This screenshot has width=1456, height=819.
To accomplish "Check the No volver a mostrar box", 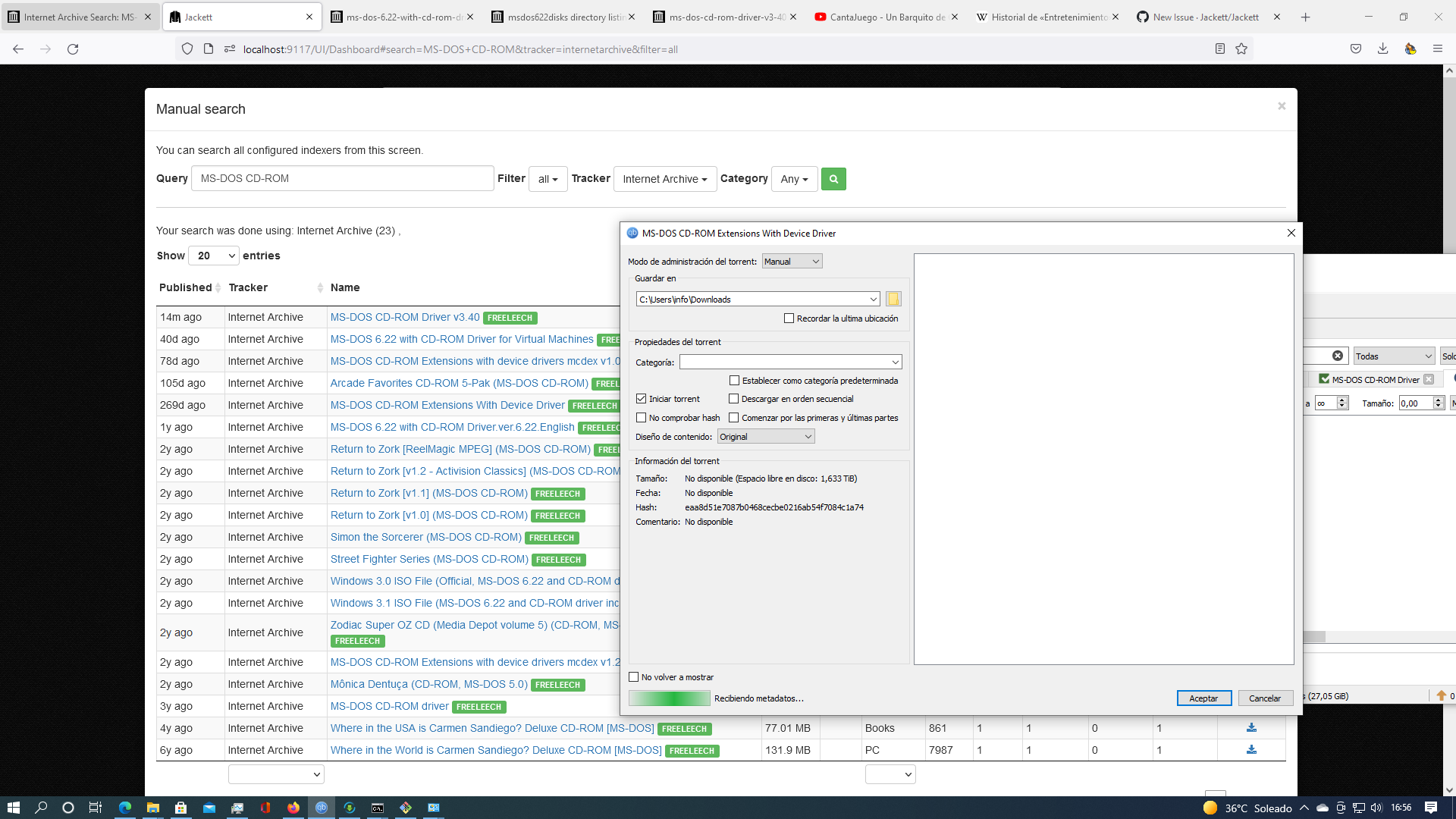I will 634,677.
